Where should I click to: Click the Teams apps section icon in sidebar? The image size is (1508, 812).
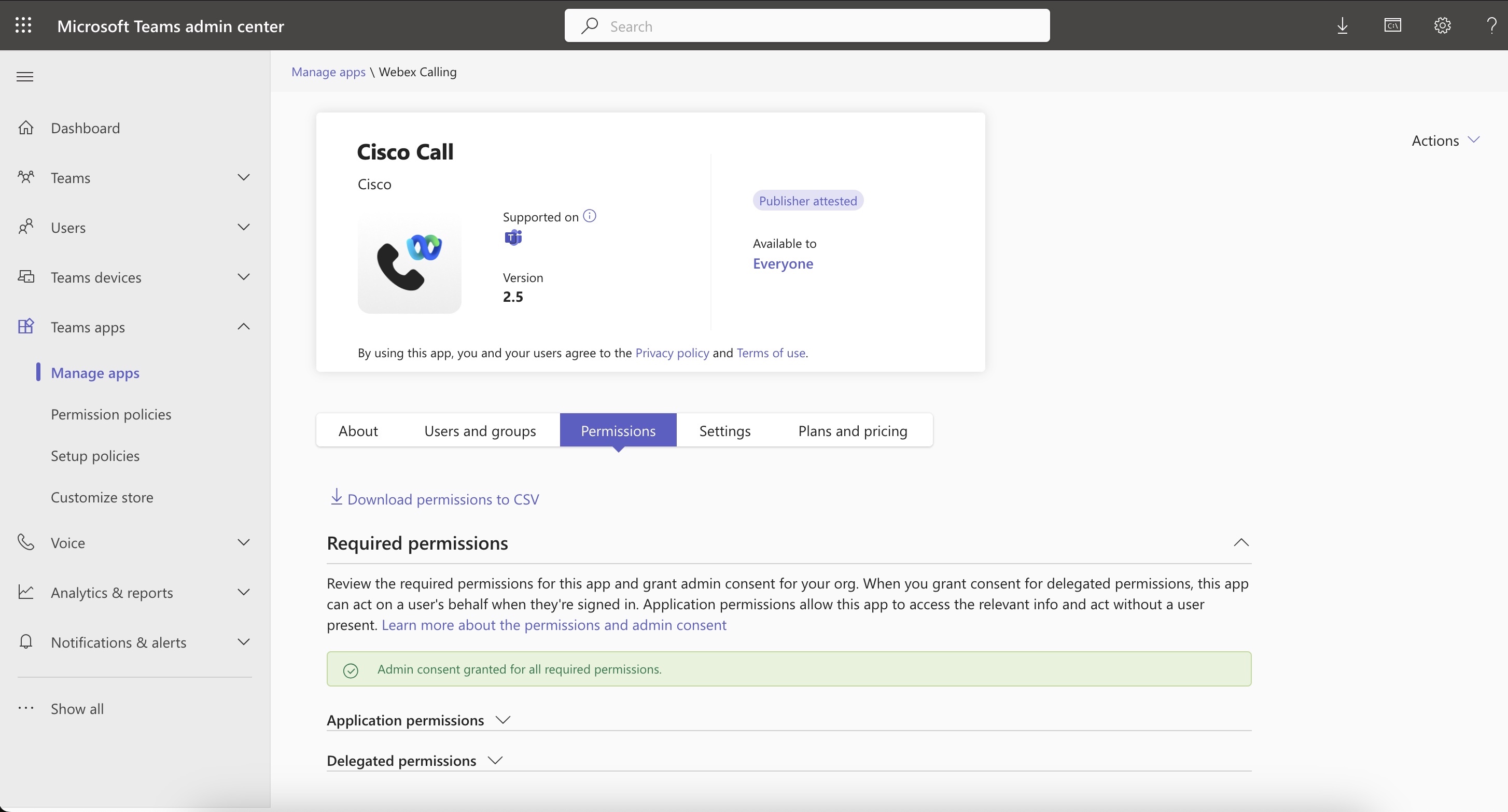tap(27, 326)
